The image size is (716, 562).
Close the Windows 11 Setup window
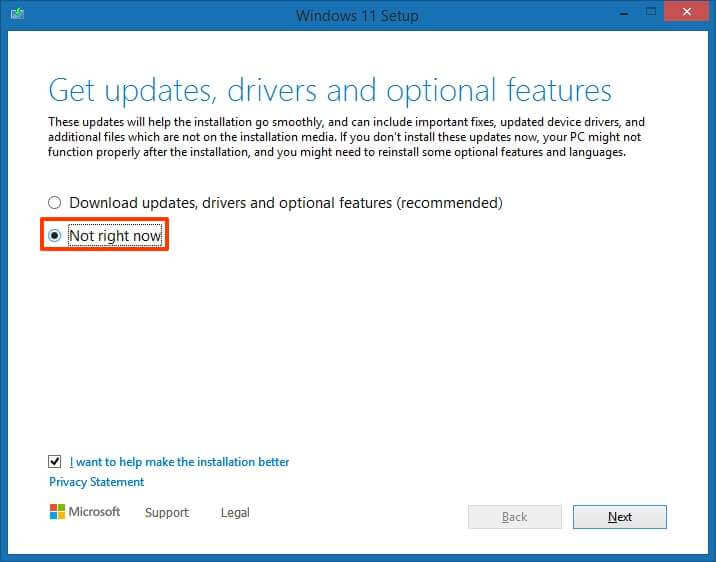[x=686, y=12]
